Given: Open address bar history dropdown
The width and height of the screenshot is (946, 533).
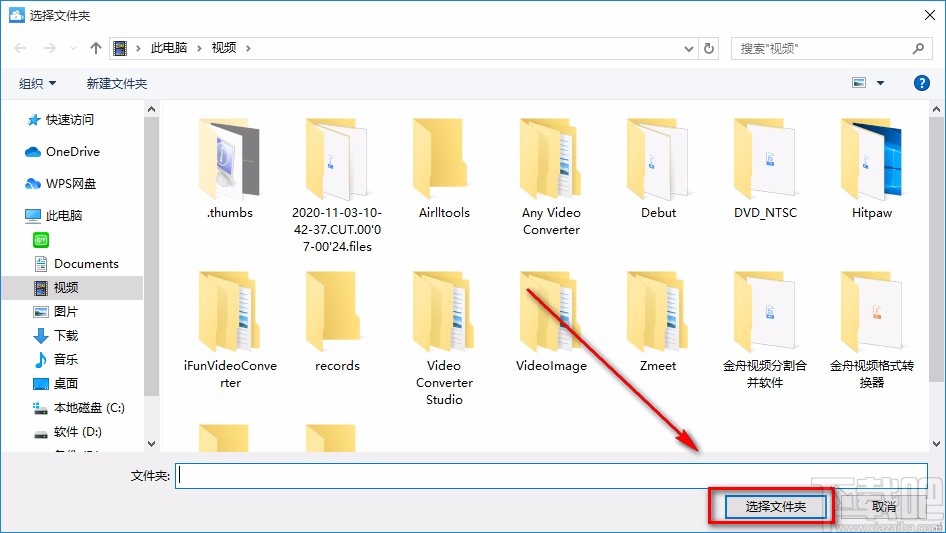Looking at the screenshot, I should point(688,49).
